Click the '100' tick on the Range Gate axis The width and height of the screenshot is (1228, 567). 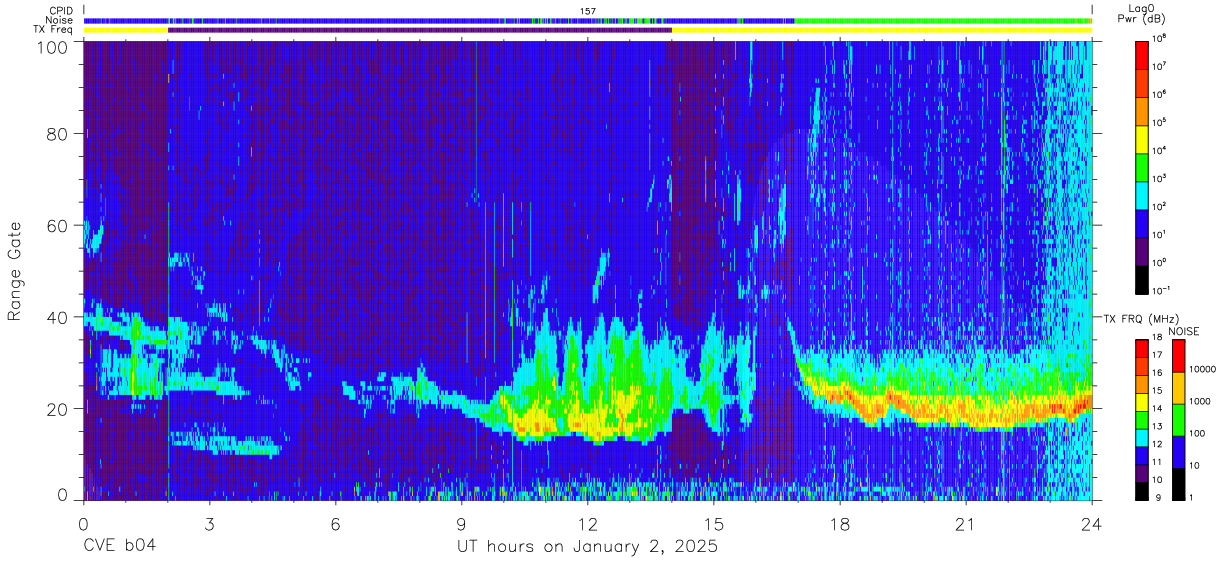click(x=53, y=46)
